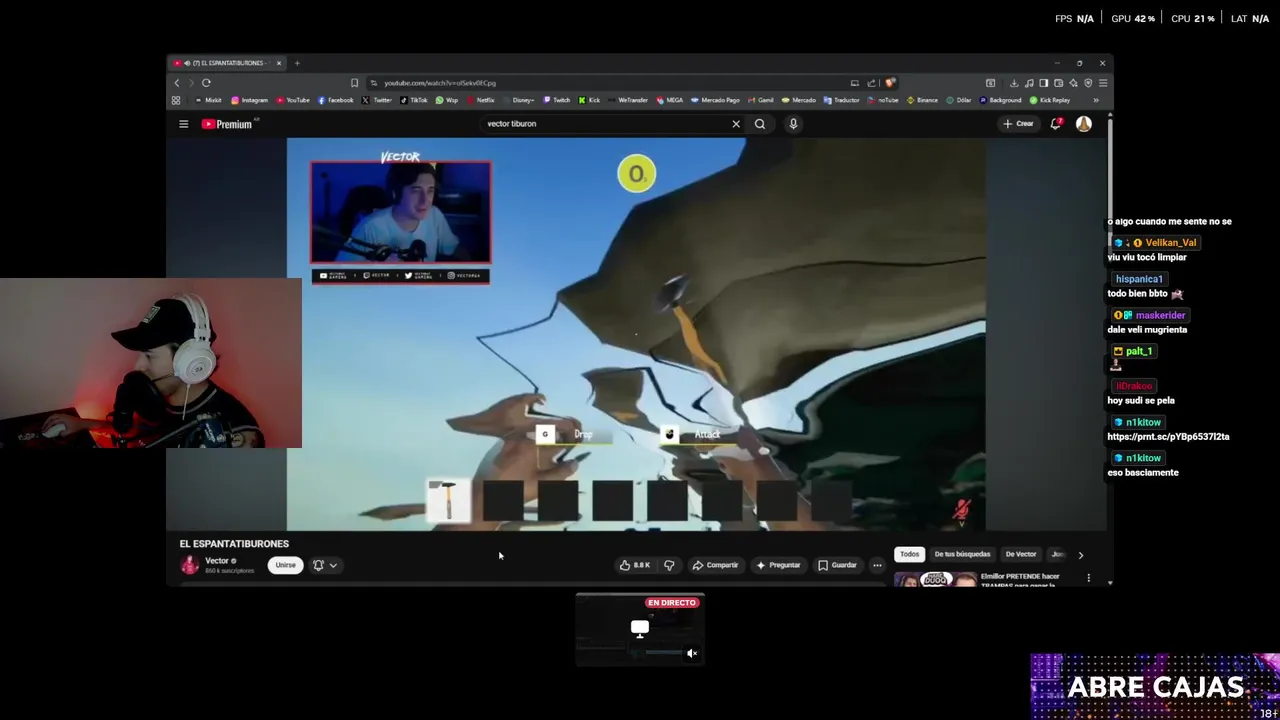Open n1kitow's prnt.sc chat link

click(1168, 437)
